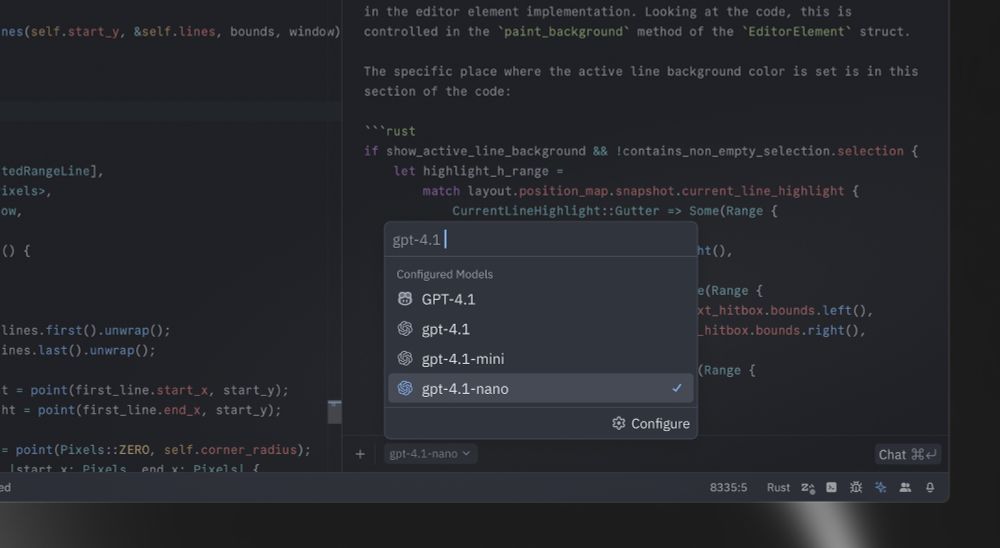Change the Rust language mode
Viewport: 1000px width, 548px height.
(x=778, y=487)
